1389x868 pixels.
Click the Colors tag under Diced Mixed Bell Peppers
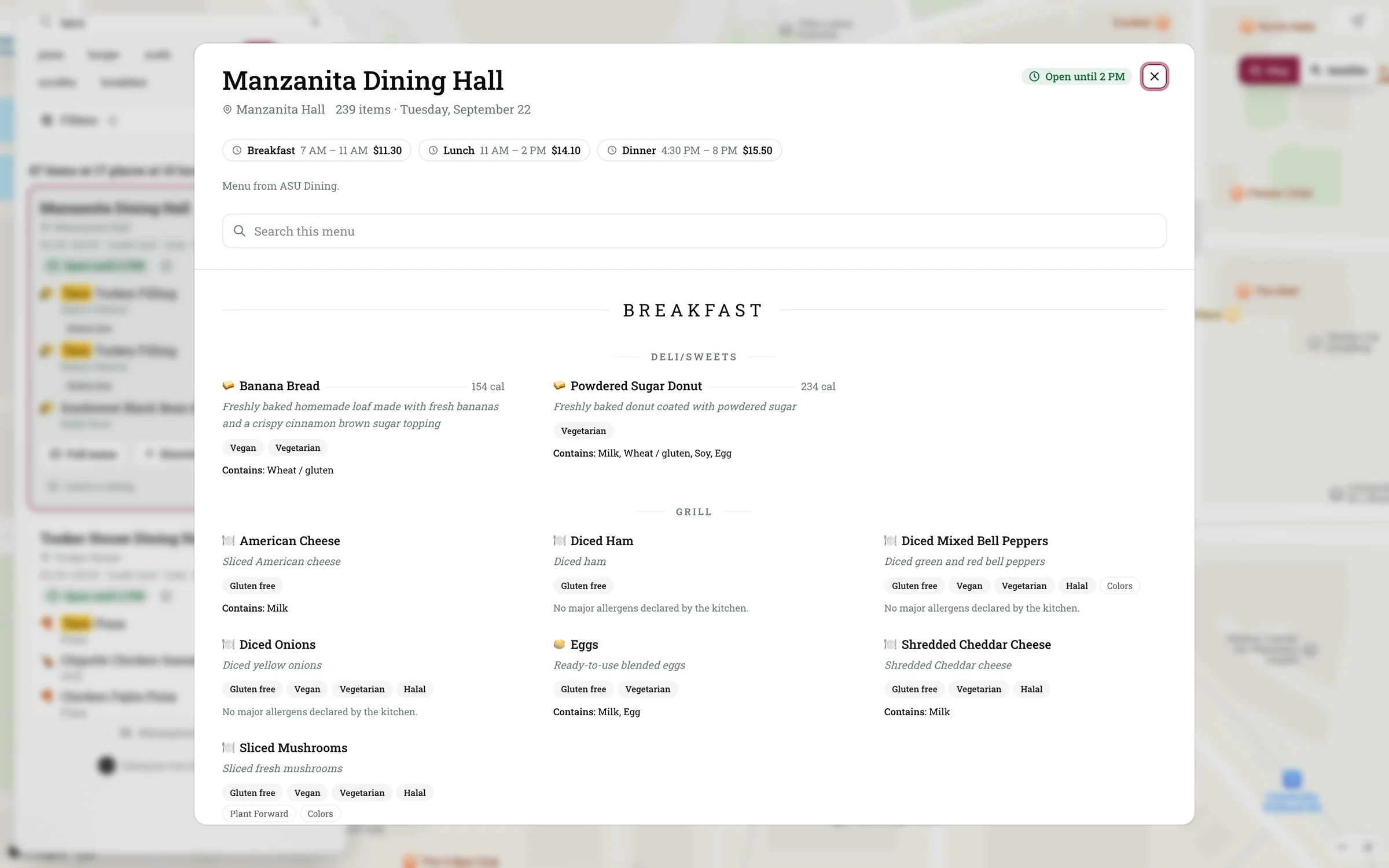[1119, 586]
